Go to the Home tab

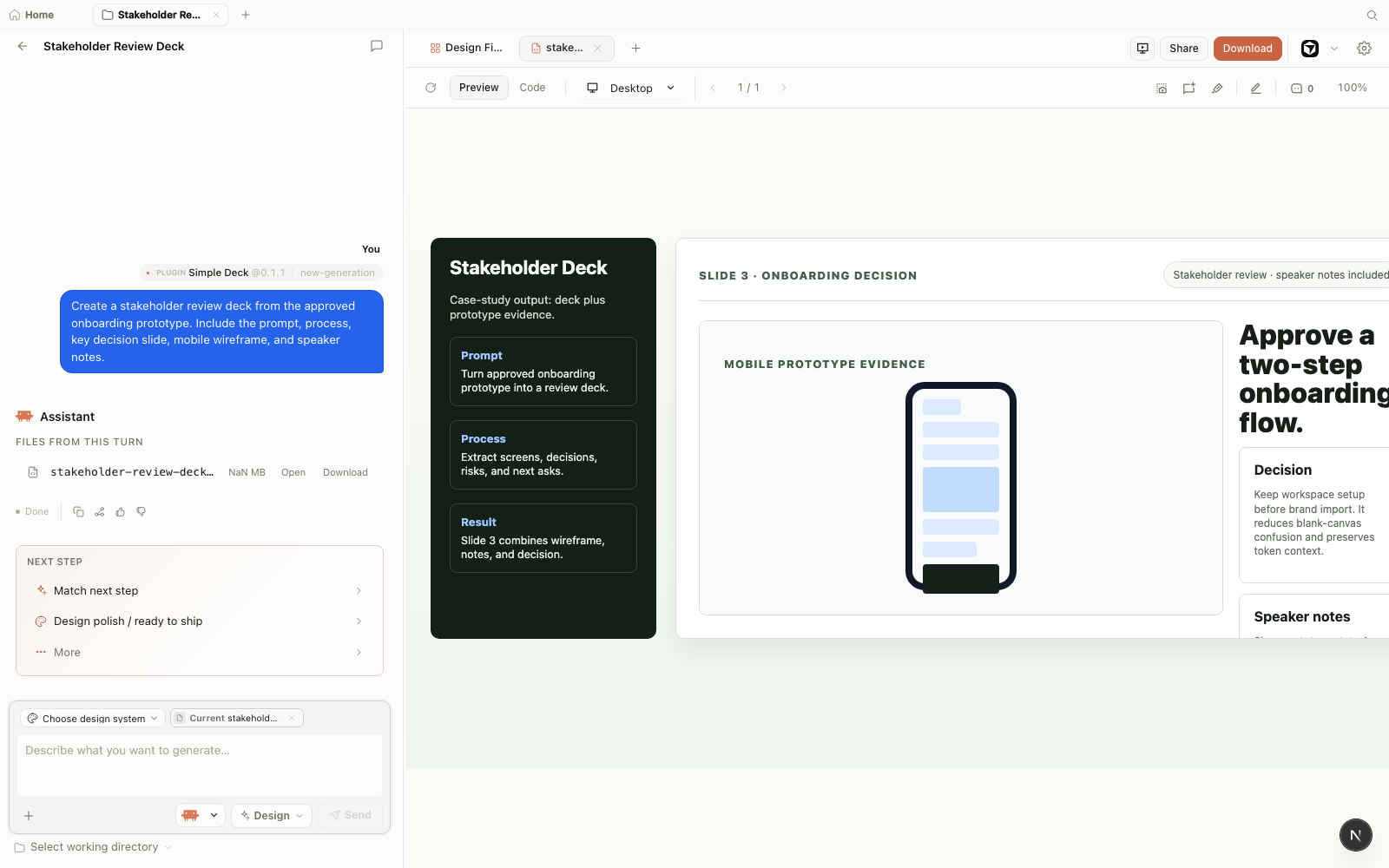pyautogui.click(x=31, y=15)
